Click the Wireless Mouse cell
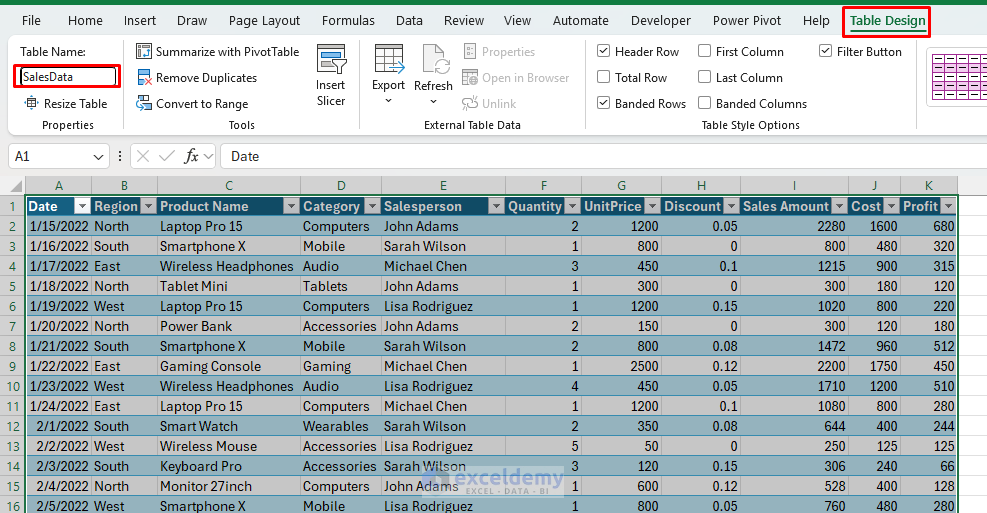 click(228, 446)
